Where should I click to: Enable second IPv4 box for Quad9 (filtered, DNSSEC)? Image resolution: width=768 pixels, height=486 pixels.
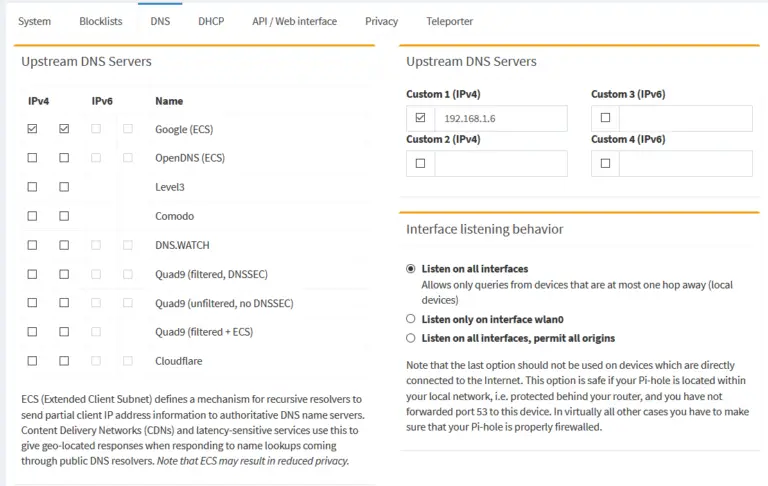tap(64, 274)
